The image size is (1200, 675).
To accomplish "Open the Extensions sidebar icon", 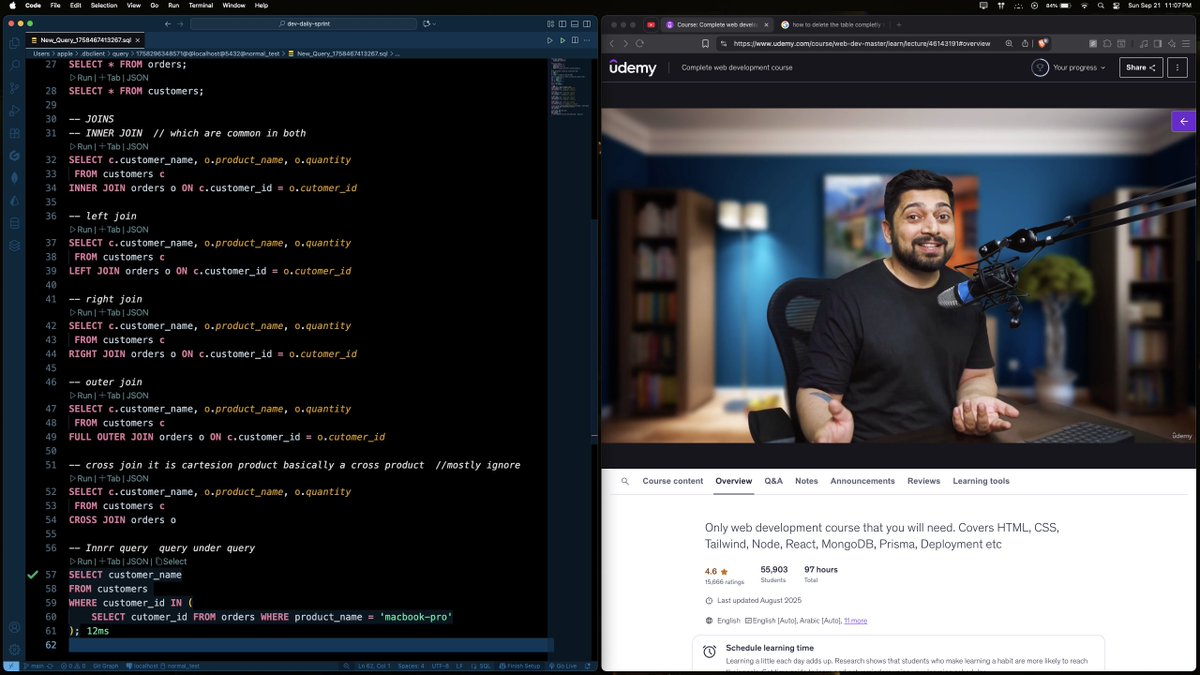I will pyautogui.click(x=14, y=133).
